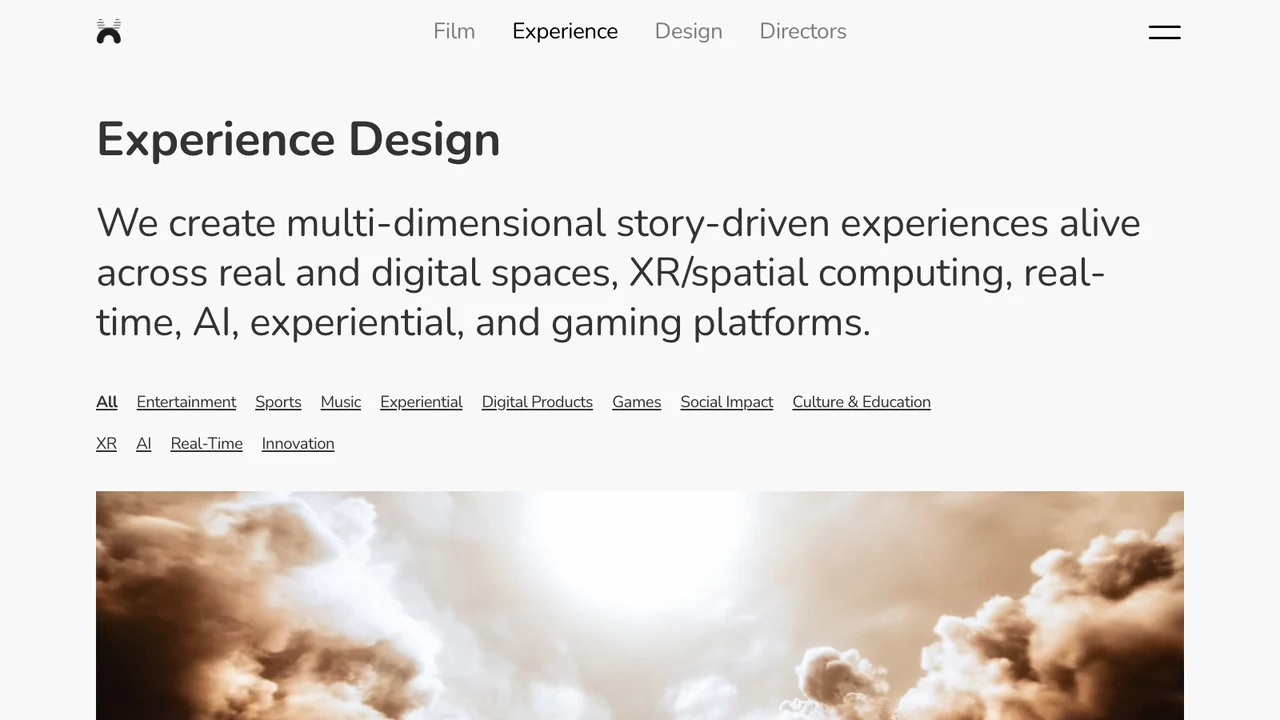Go to the Film section
This screenshot has width=1280, height=720.
coord(454,31)
